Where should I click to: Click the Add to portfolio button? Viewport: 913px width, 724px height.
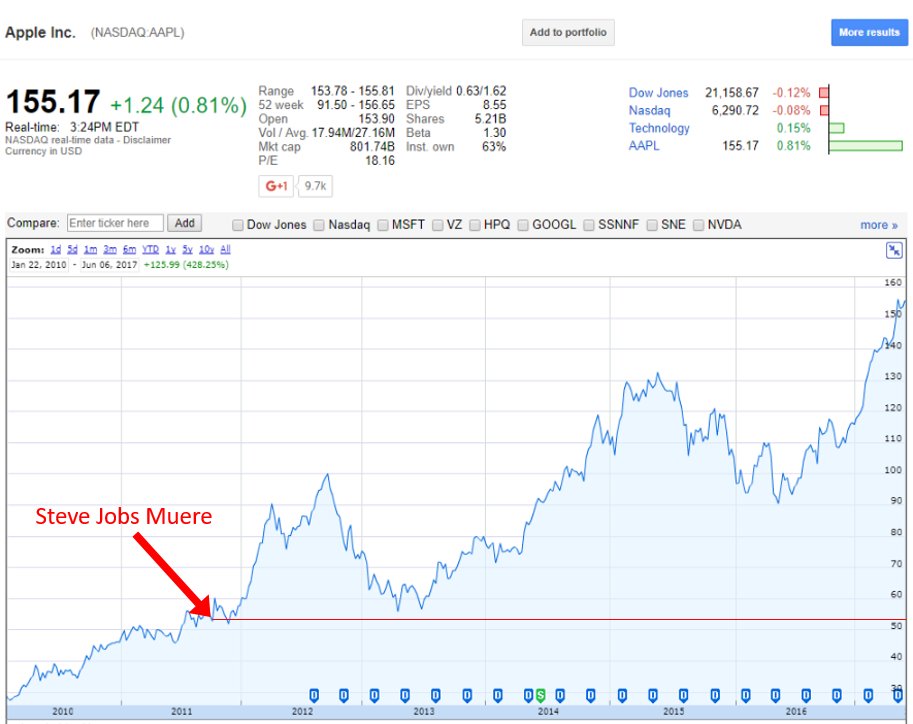pyautogui.click(x=568, y=33)
